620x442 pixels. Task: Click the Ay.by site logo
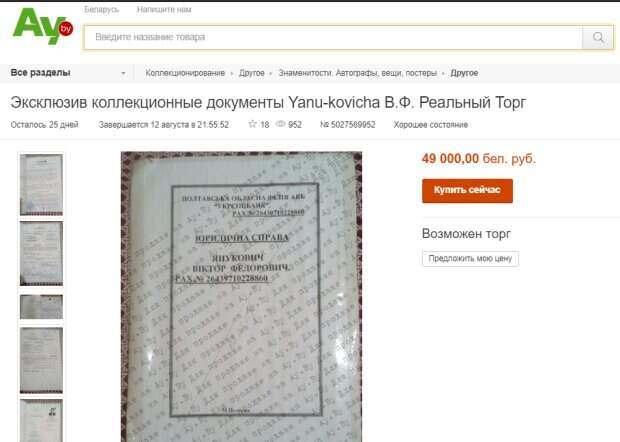pyautogui.click(x=43, y=26)
